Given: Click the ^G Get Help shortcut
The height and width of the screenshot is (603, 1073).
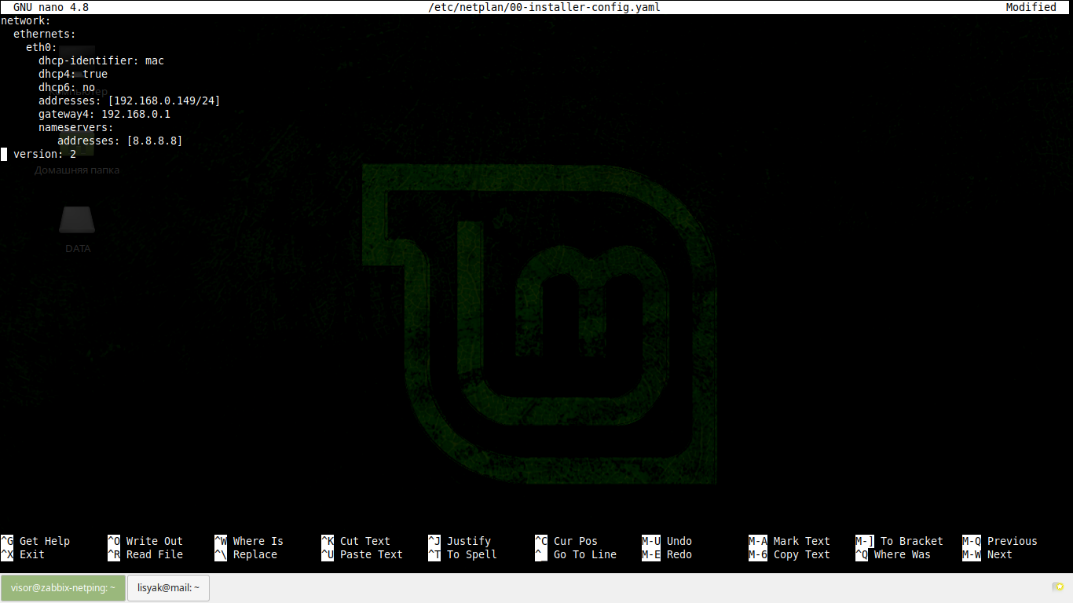Looking at the screenshot, I should [36, 541].
